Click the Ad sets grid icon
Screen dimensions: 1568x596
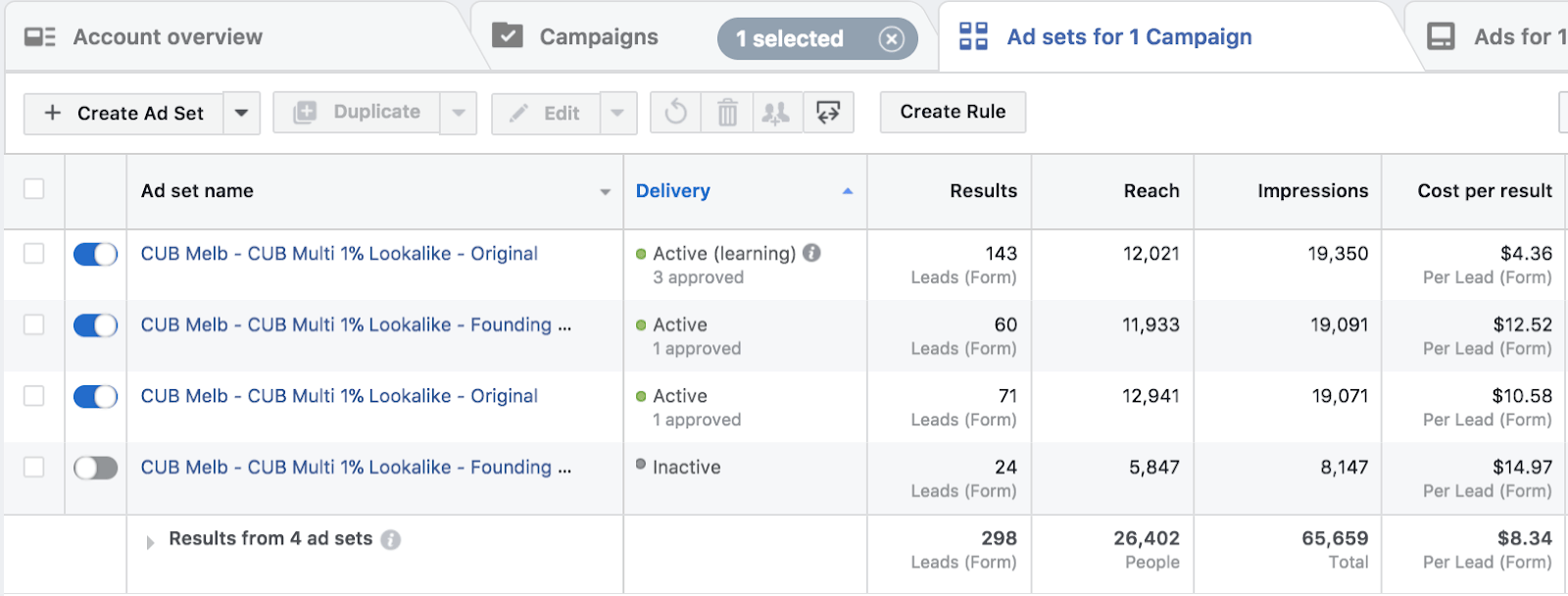[973, 37]
